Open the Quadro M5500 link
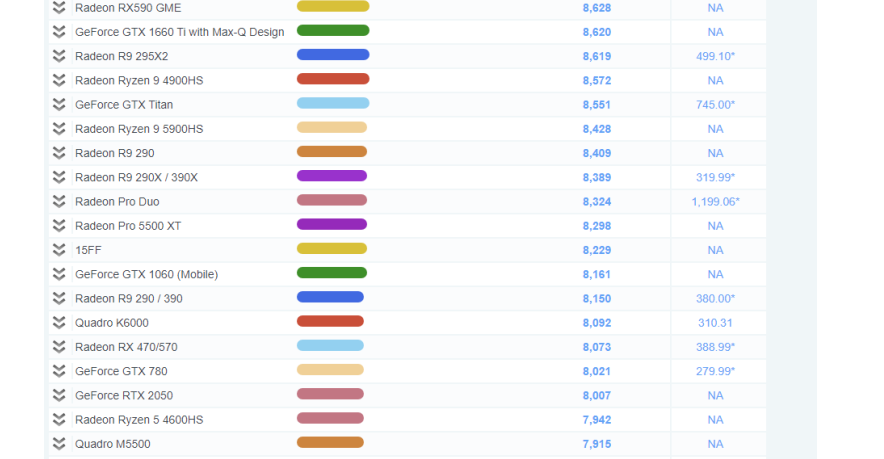The height and width of the screenshot is (459, 884). point(113,444)
